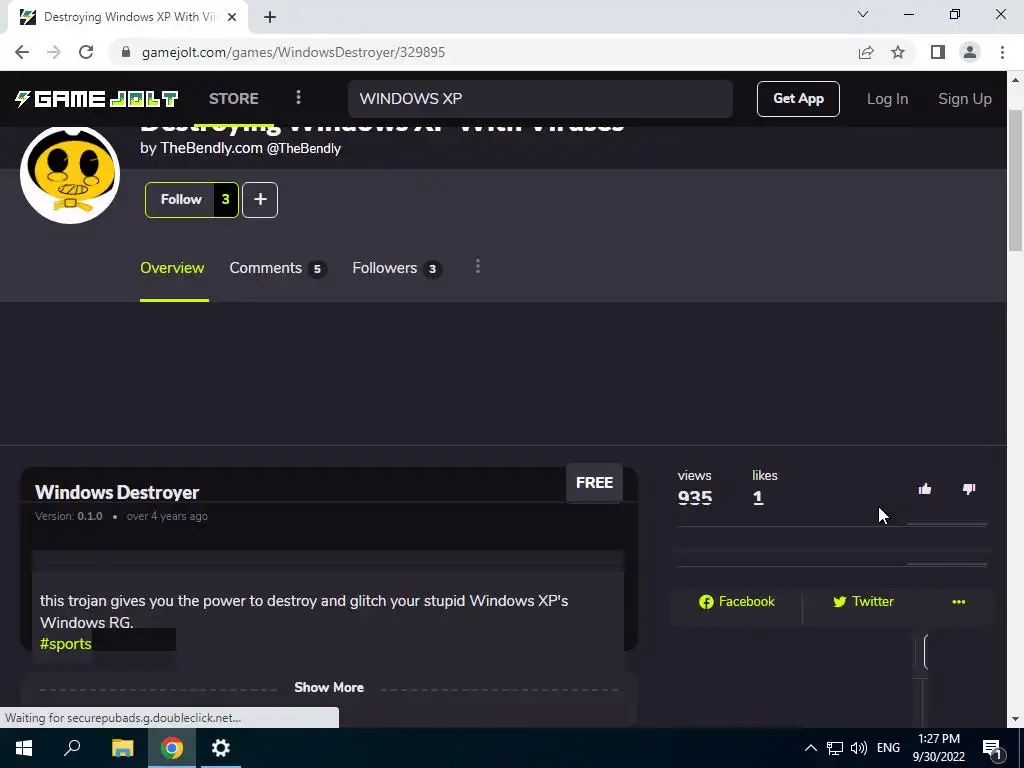The image size is (1024, 768).
Task: Open a new browser tab
Action: click(270, 17)
